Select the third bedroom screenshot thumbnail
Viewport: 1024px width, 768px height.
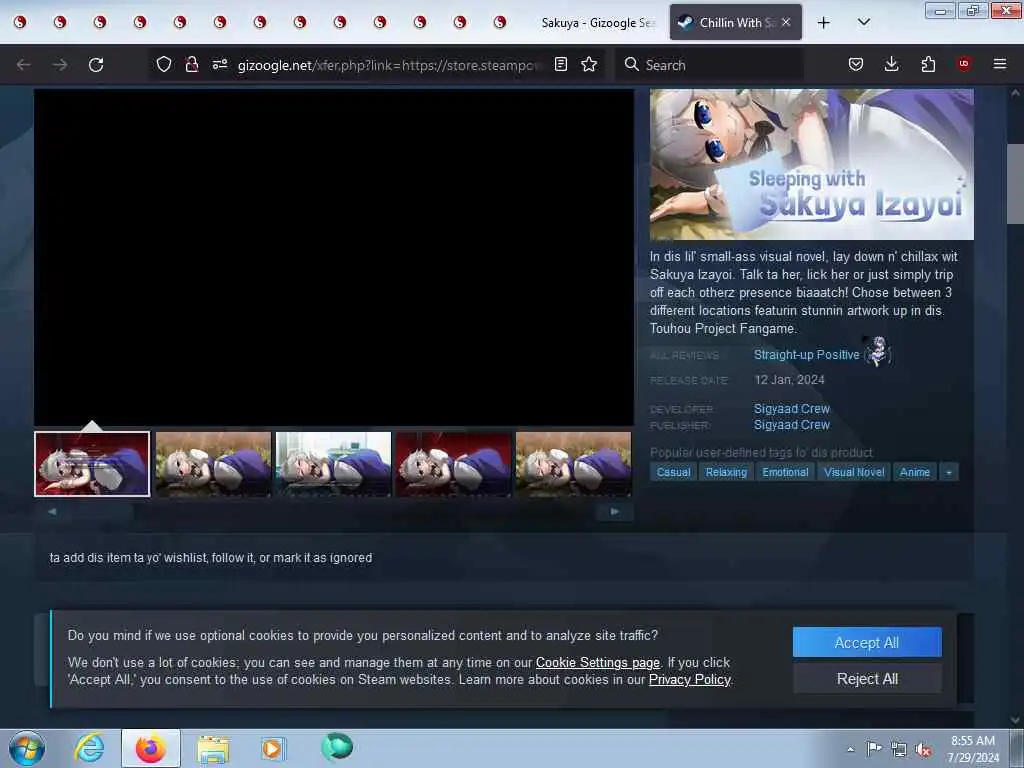pyautogui.click(x=333, y=464)
